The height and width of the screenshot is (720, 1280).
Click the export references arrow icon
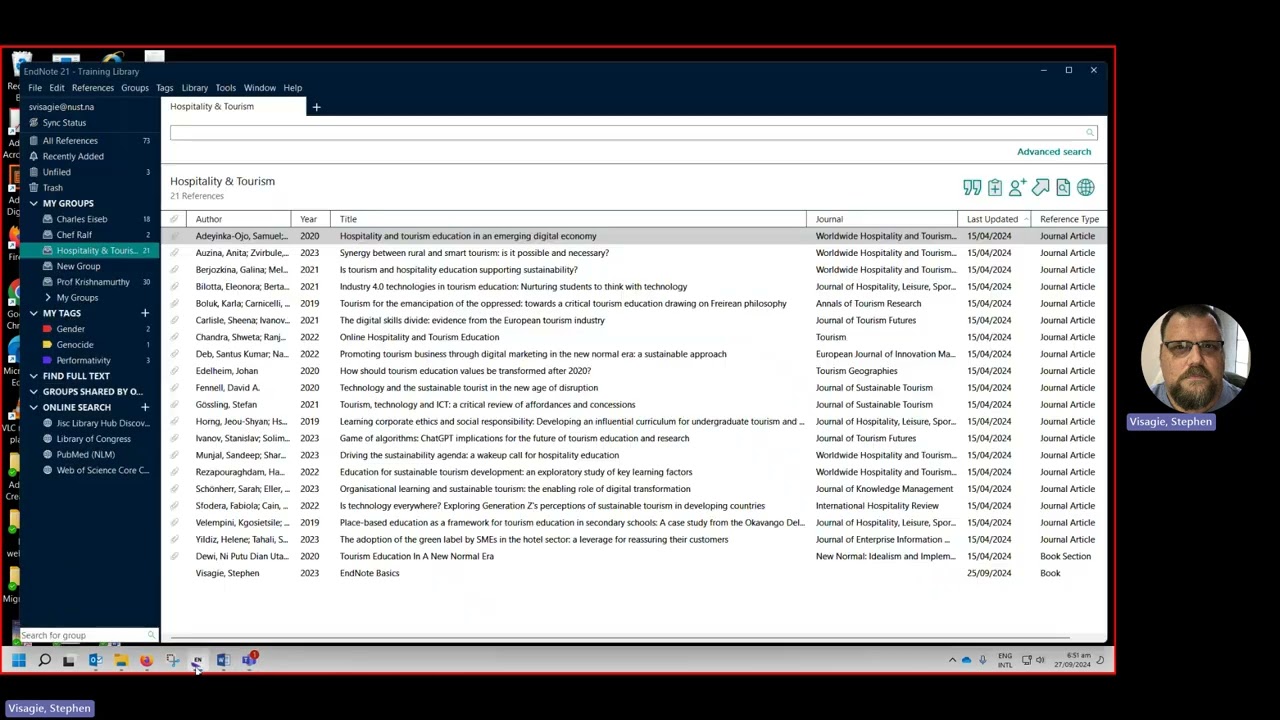(1041, 188)
